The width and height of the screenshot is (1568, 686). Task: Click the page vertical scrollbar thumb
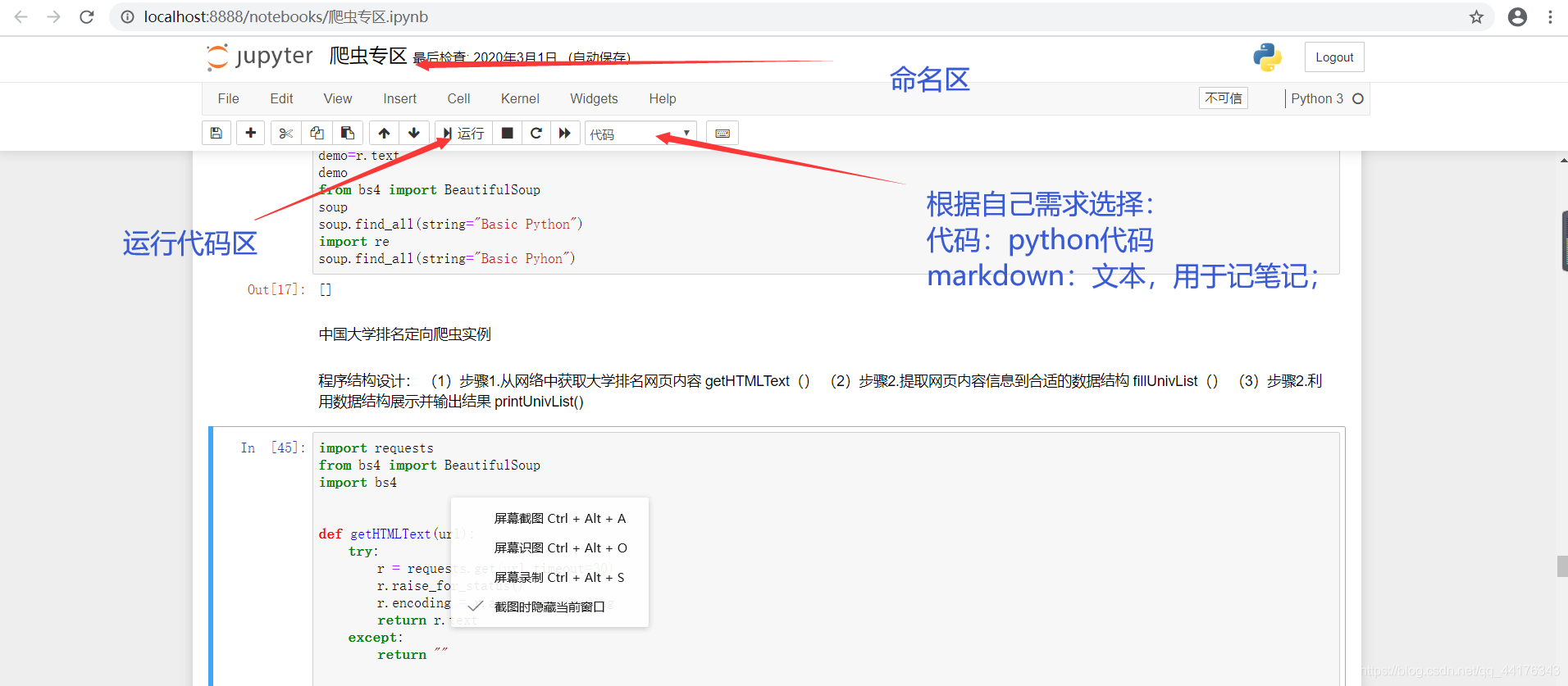[x=1562, y=566]
